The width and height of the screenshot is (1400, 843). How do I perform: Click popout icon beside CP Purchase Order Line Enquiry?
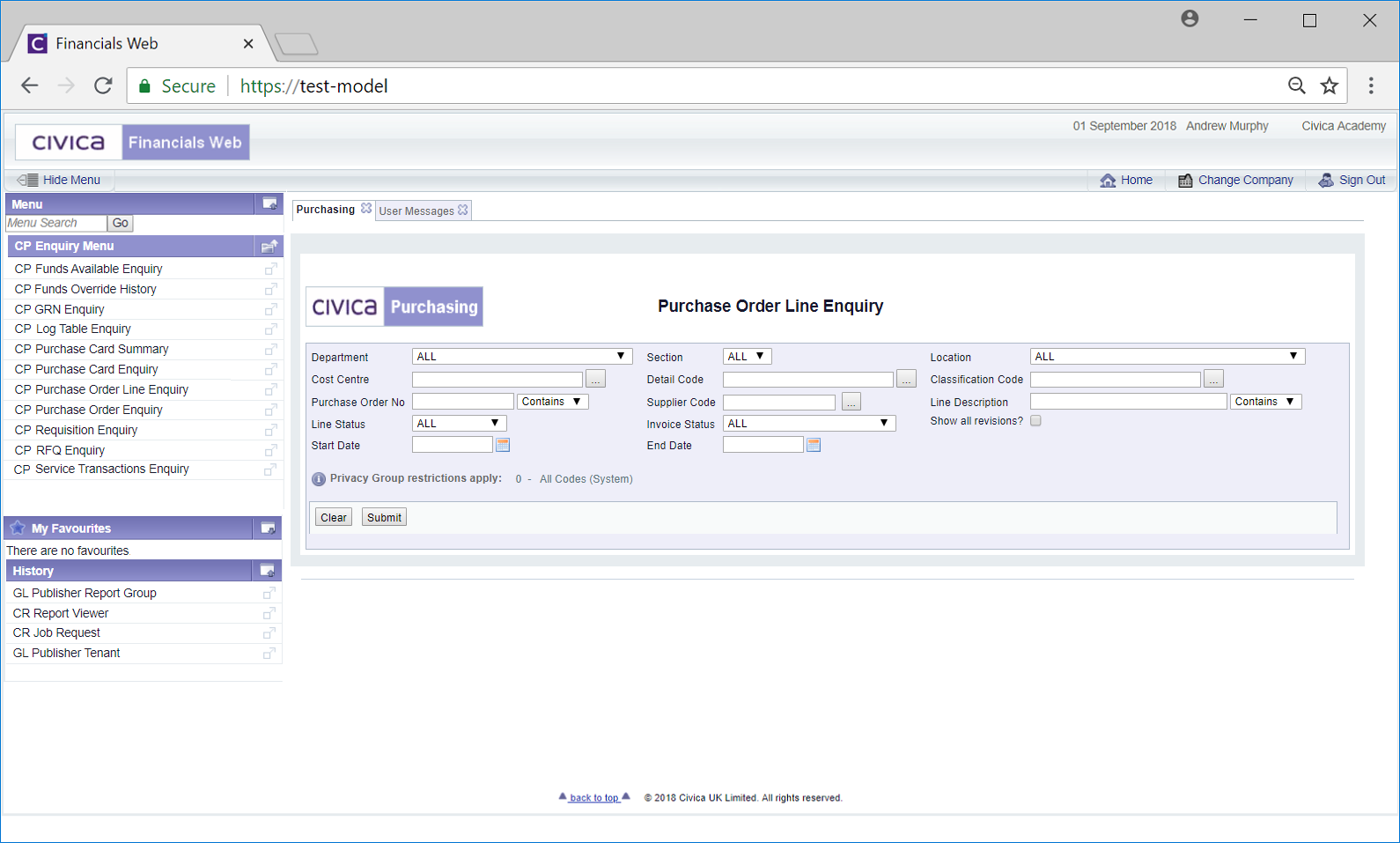click(271, 389)
